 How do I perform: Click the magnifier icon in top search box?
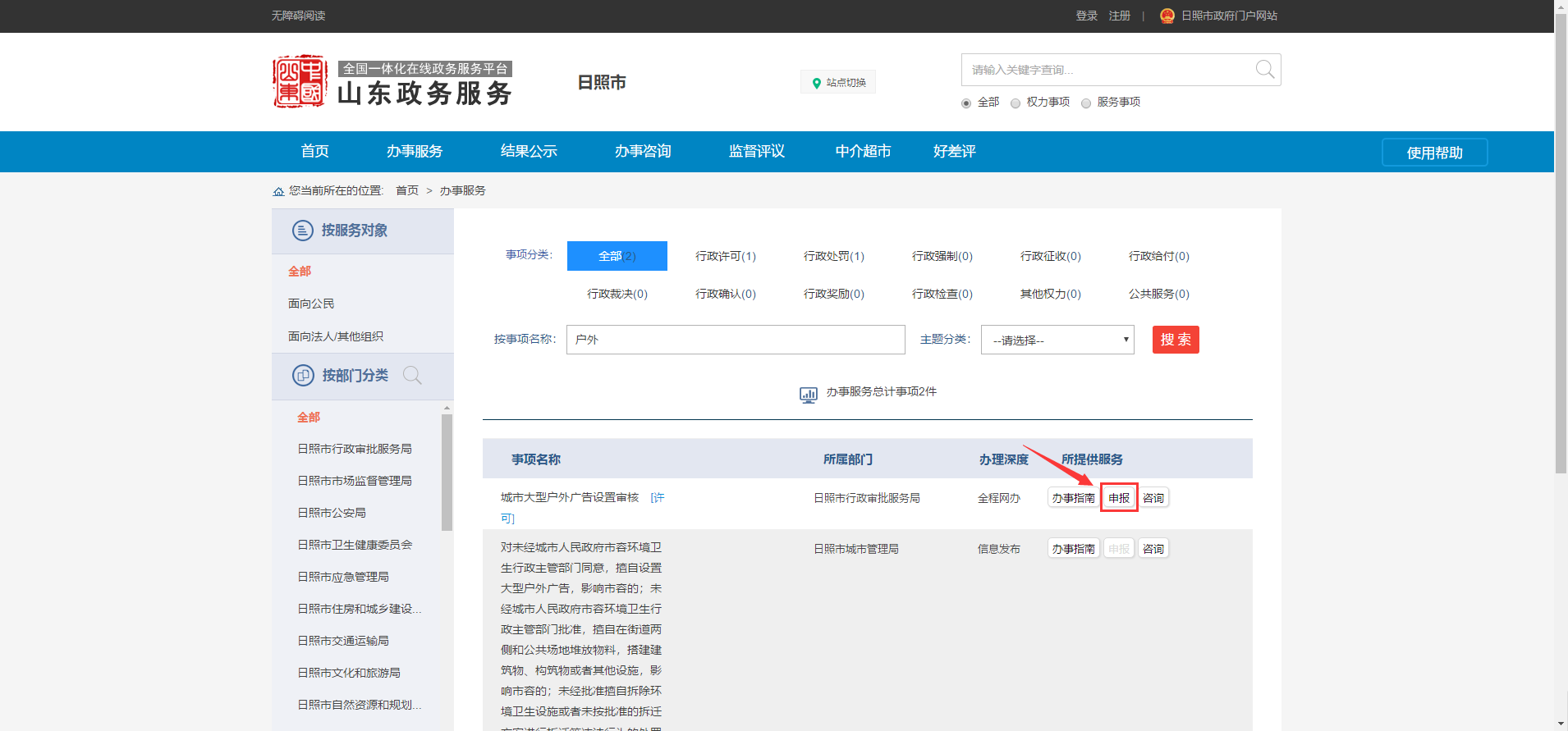click(x=1264, y=70)
